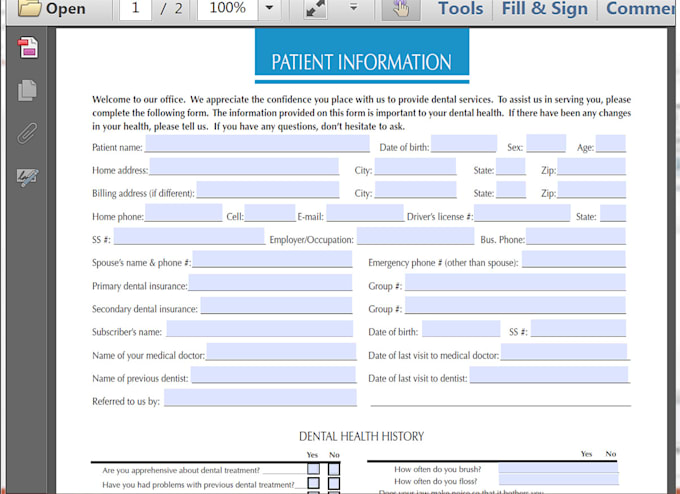
Task: Check No for problems with previous dental treatment
Action: pyautogui.click(x=334, y=483)
